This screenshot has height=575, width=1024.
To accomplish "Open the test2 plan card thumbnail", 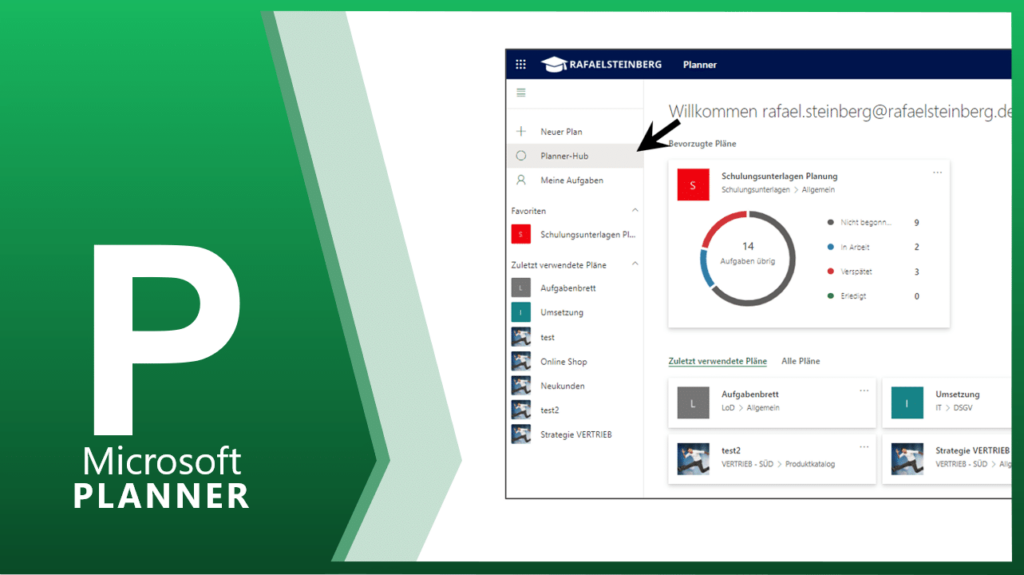I will [x=693, y=458].
